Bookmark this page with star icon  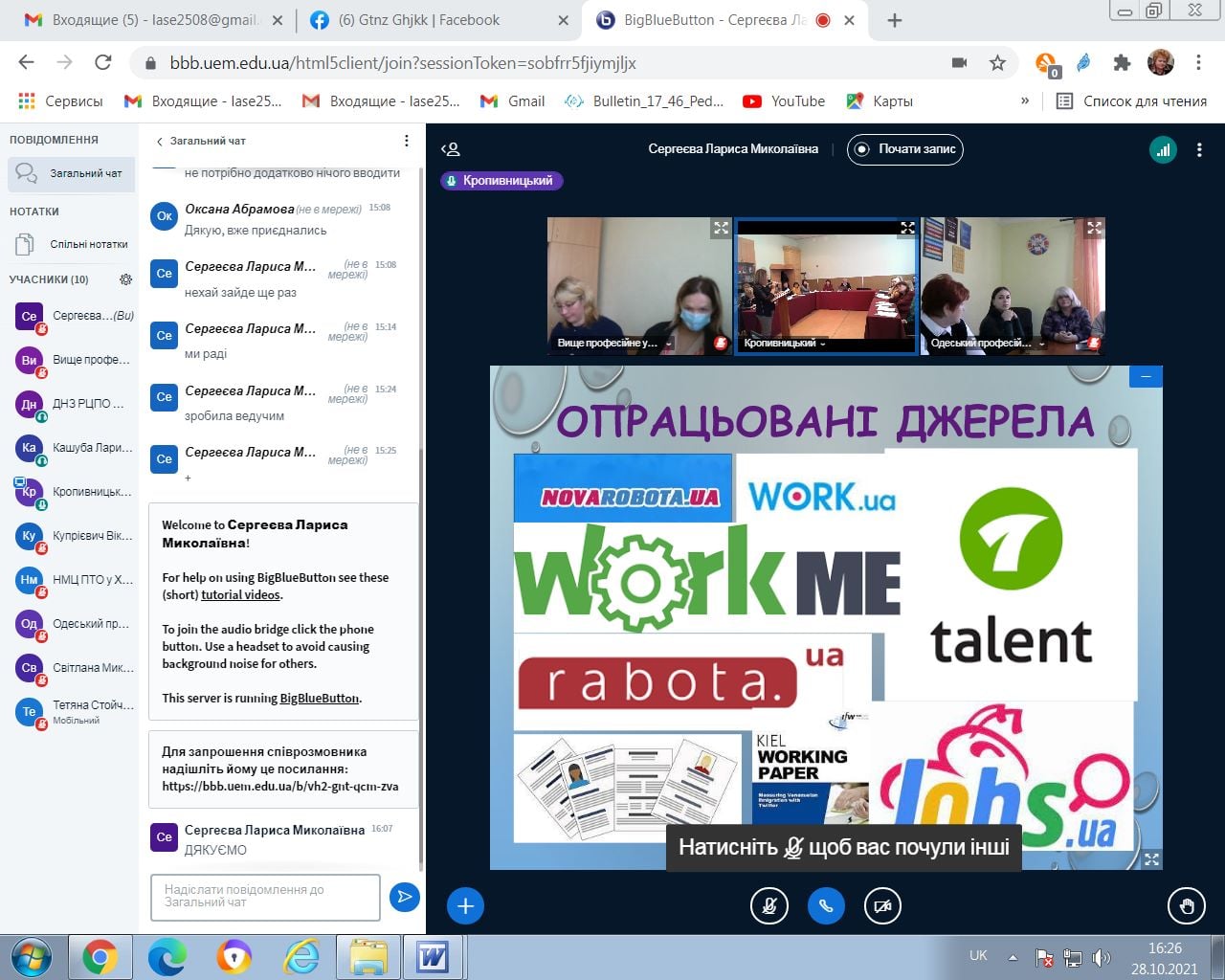pyautogui.click(x=997, y=63)
